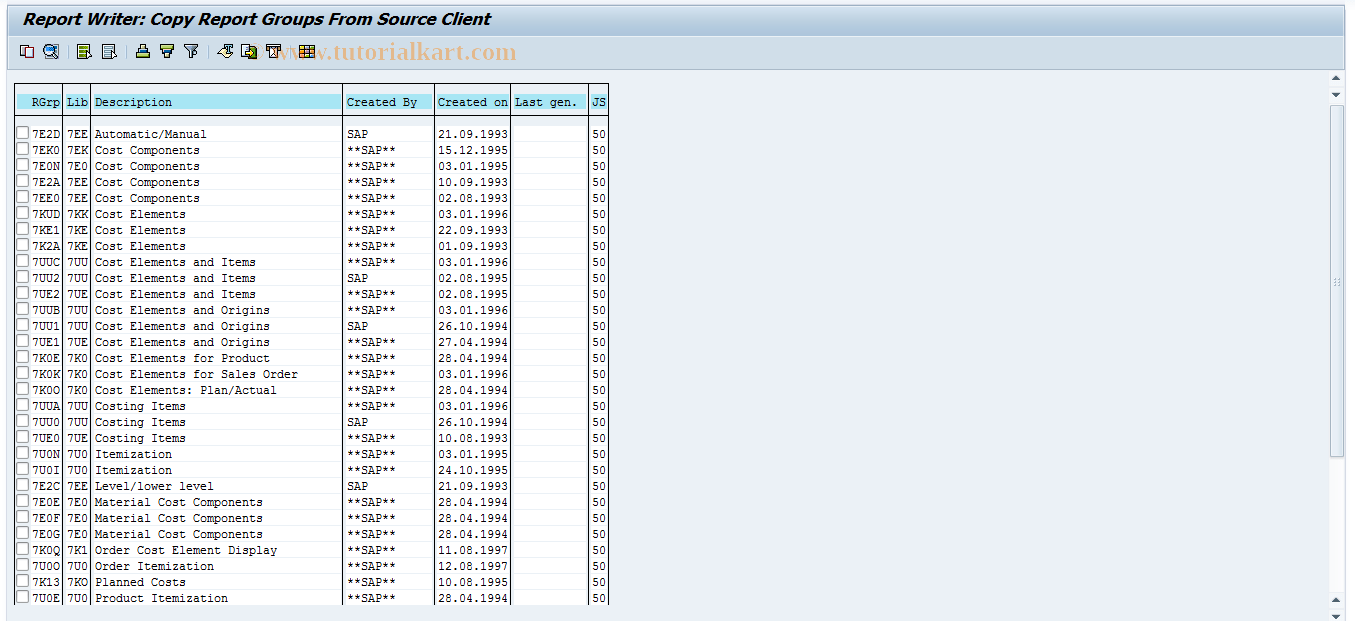Click the Description column header

point(214,101)
